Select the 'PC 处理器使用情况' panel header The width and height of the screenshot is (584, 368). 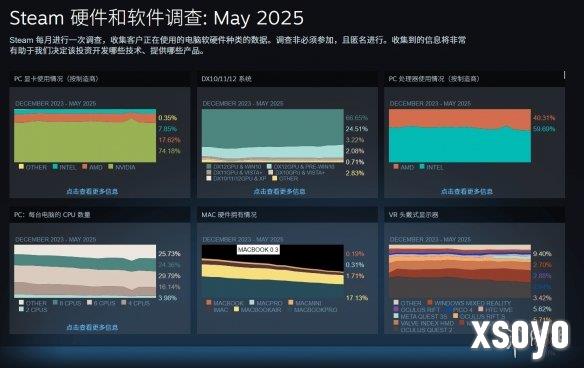pos(474,79)
